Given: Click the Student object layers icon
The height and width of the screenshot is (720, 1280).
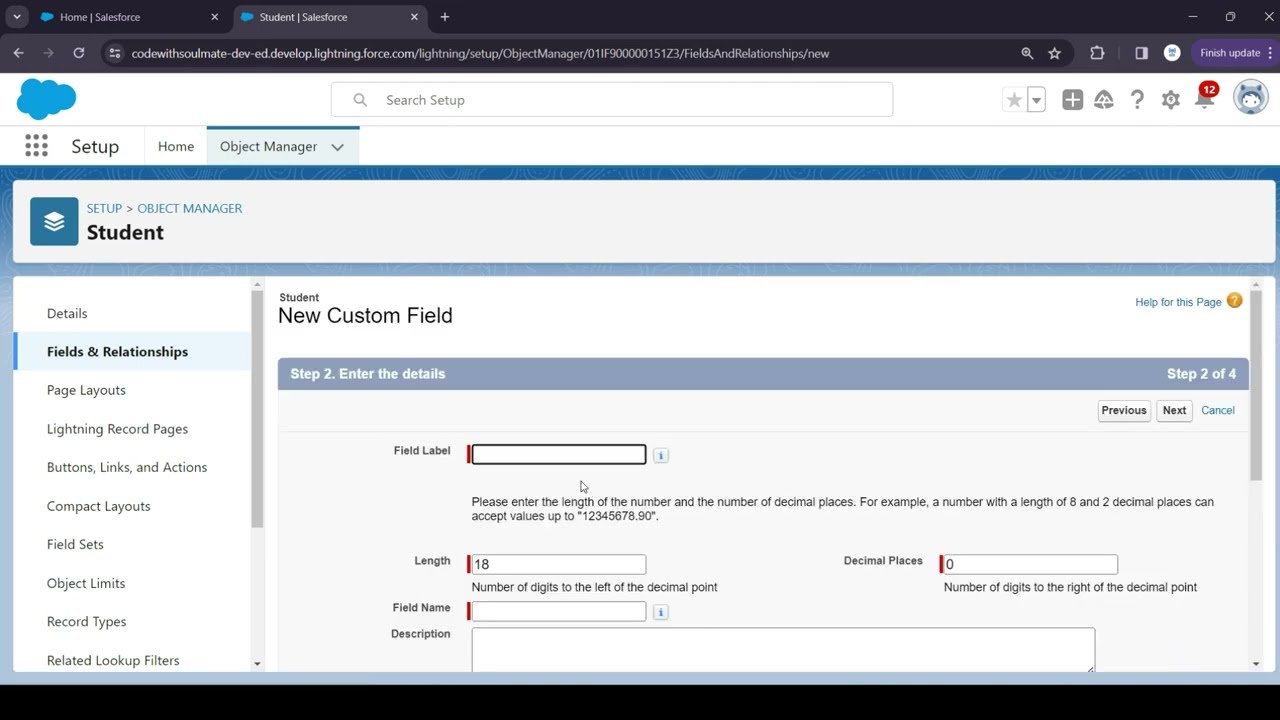Looking at the screenshot, I should (x=54, y=221).
